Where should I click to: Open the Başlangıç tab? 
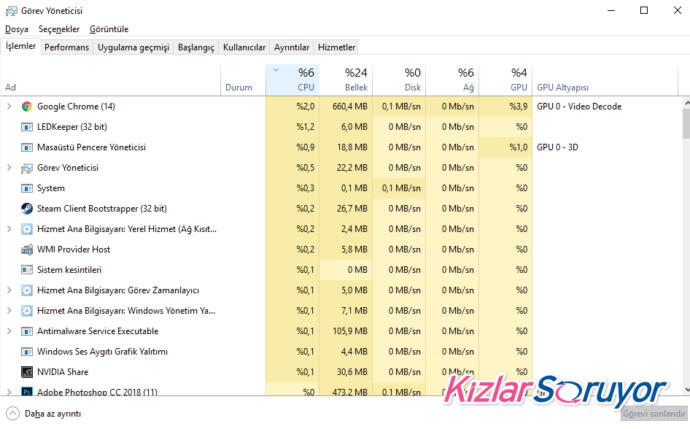coord(196,48)
